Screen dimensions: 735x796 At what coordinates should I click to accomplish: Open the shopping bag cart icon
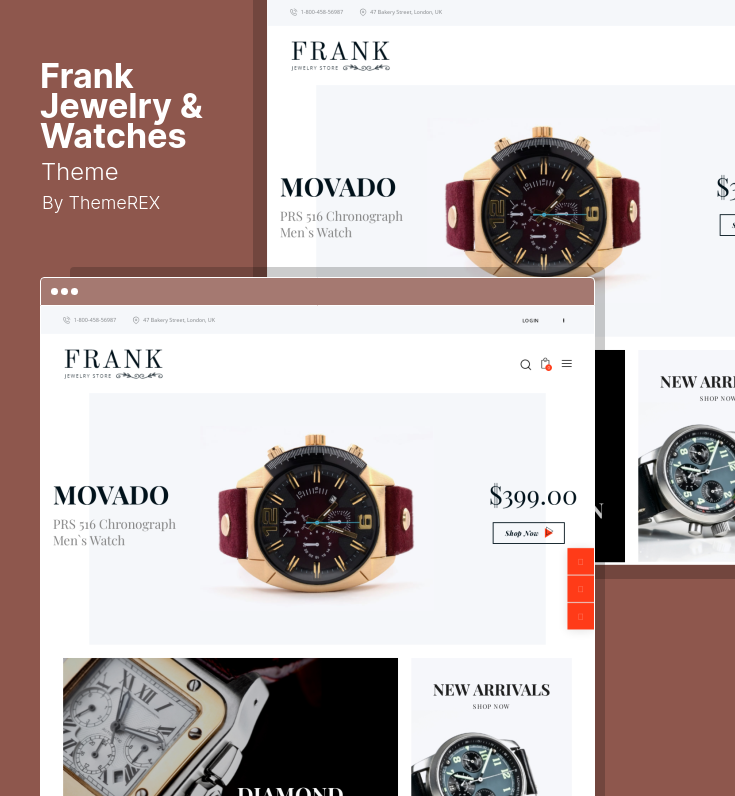[x=546, y=364]
